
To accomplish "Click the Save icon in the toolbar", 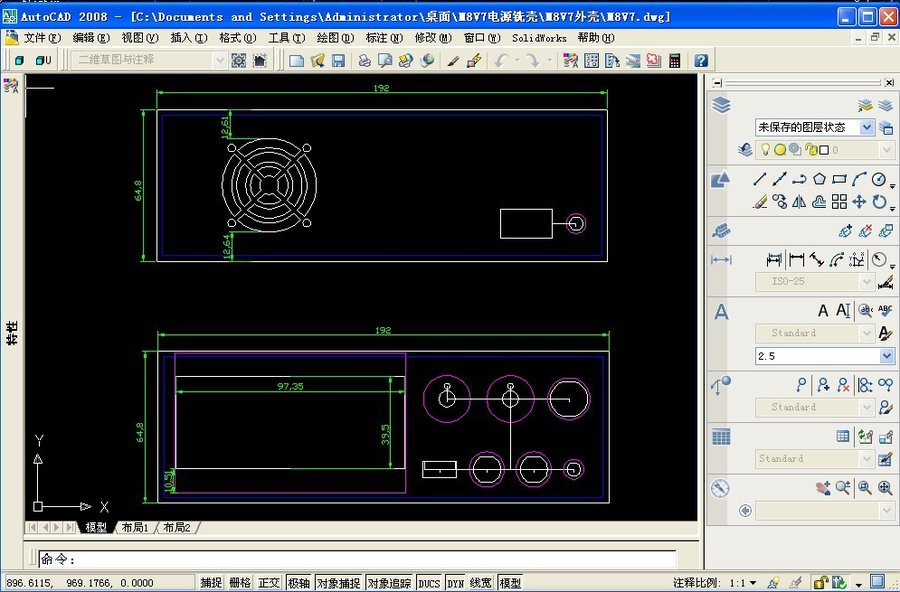I will (339, 60).
